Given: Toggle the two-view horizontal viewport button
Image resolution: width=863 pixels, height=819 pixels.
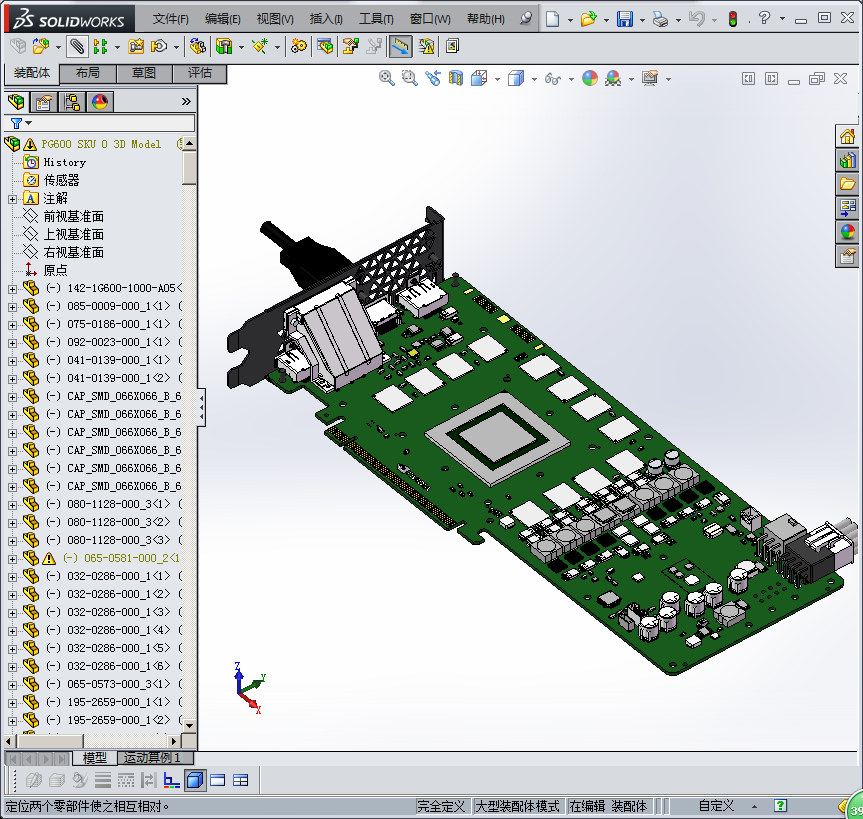Looking at the screenshot, I should [x=218, y=780].
